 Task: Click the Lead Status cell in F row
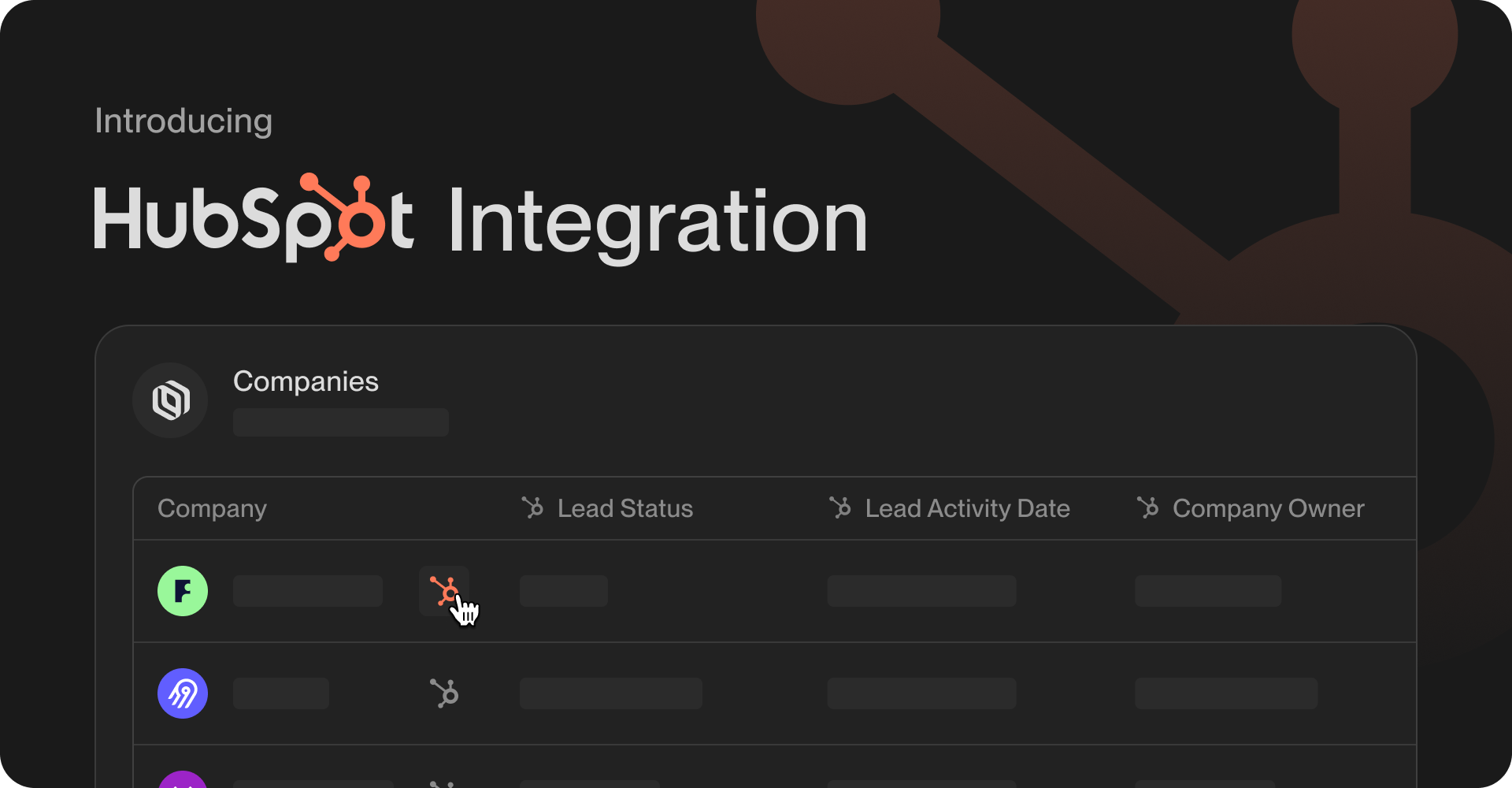click(x=564, y=591)
